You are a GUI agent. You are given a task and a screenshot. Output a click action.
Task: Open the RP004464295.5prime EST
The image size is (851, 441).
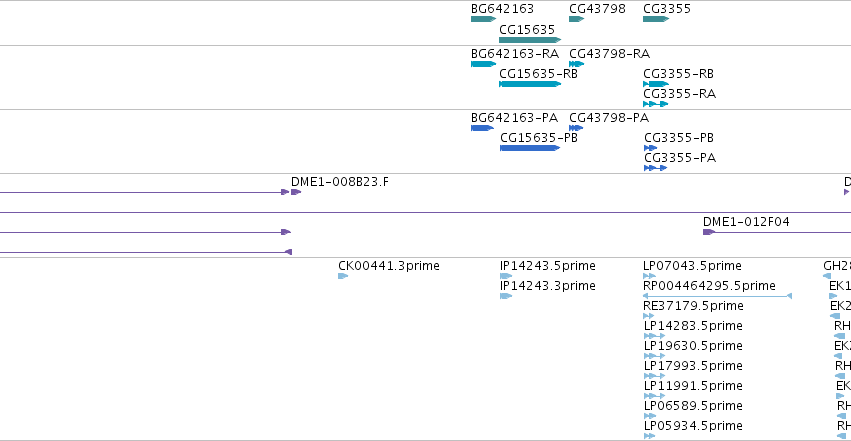click(x=717, y=296)
